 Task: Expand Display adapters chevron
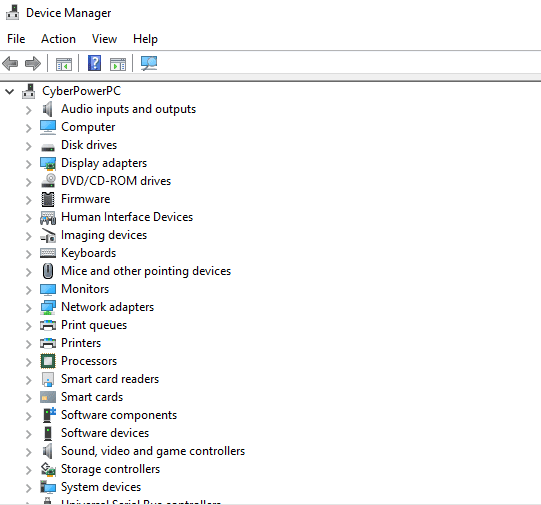pyautogui.click(x=29, y=164)
